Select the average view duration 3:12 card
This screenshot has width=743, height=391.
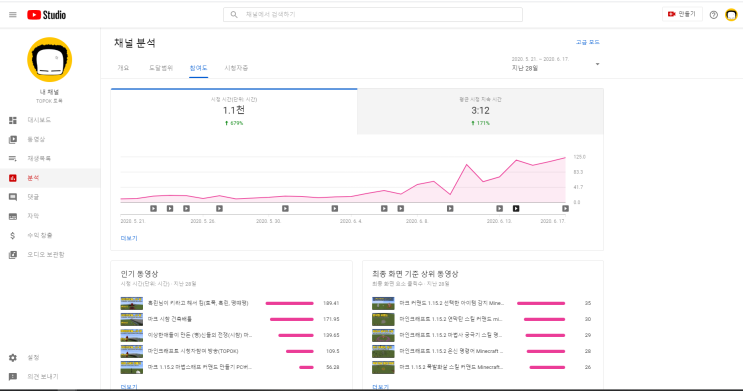click(x=480, y=111)
